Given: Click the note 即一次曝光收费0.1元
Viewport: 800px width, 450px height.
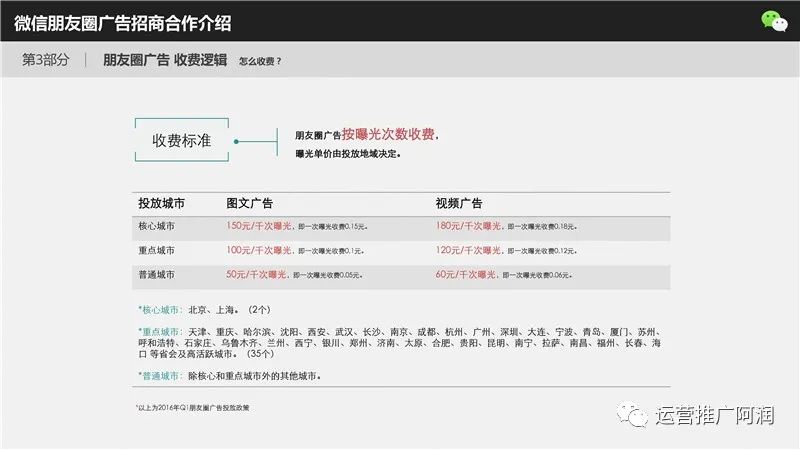Looking at the screenshot, I should pos(331,251).
